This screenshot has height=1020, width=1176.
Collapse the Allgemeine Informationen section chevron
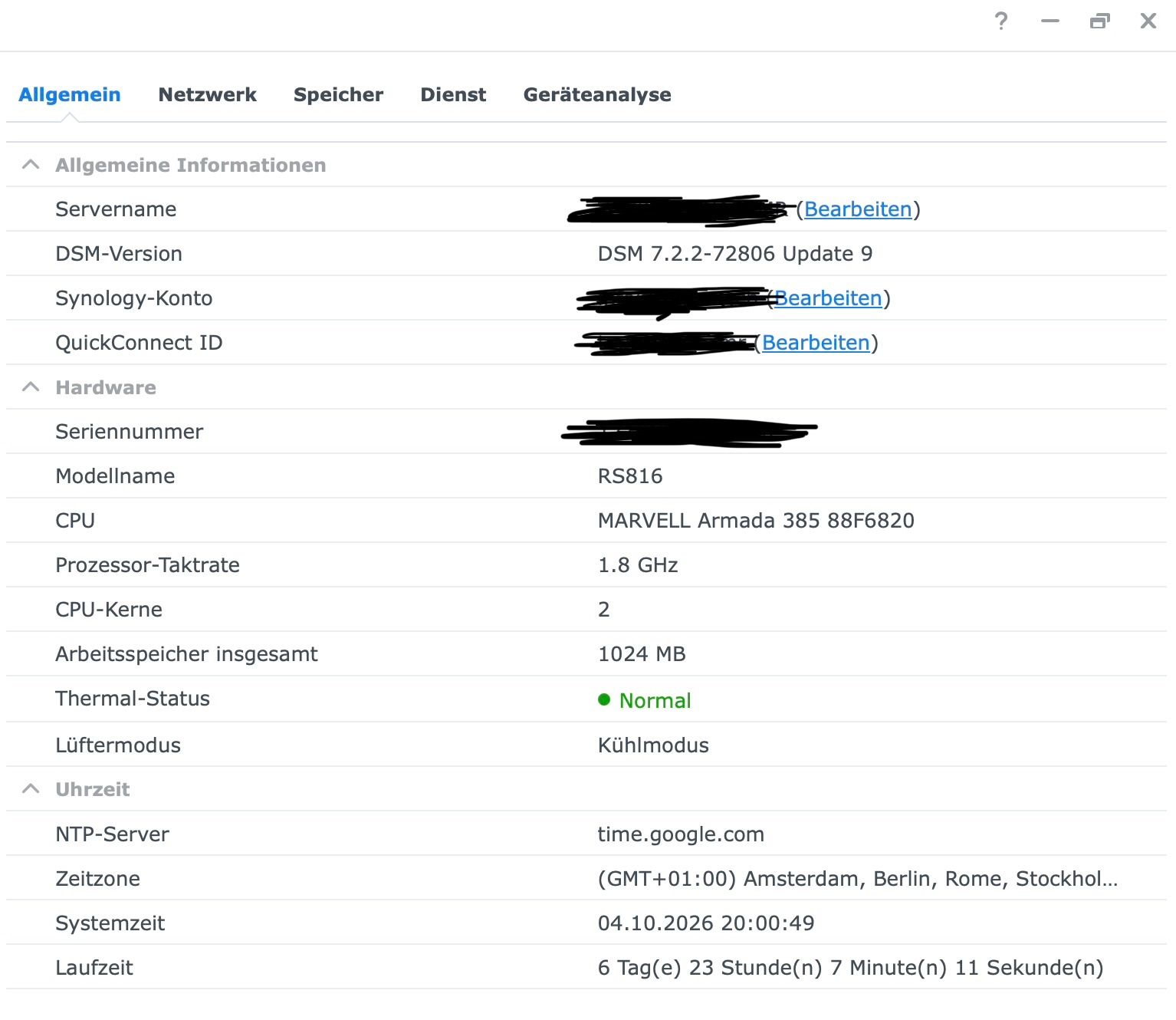(31, 164)
